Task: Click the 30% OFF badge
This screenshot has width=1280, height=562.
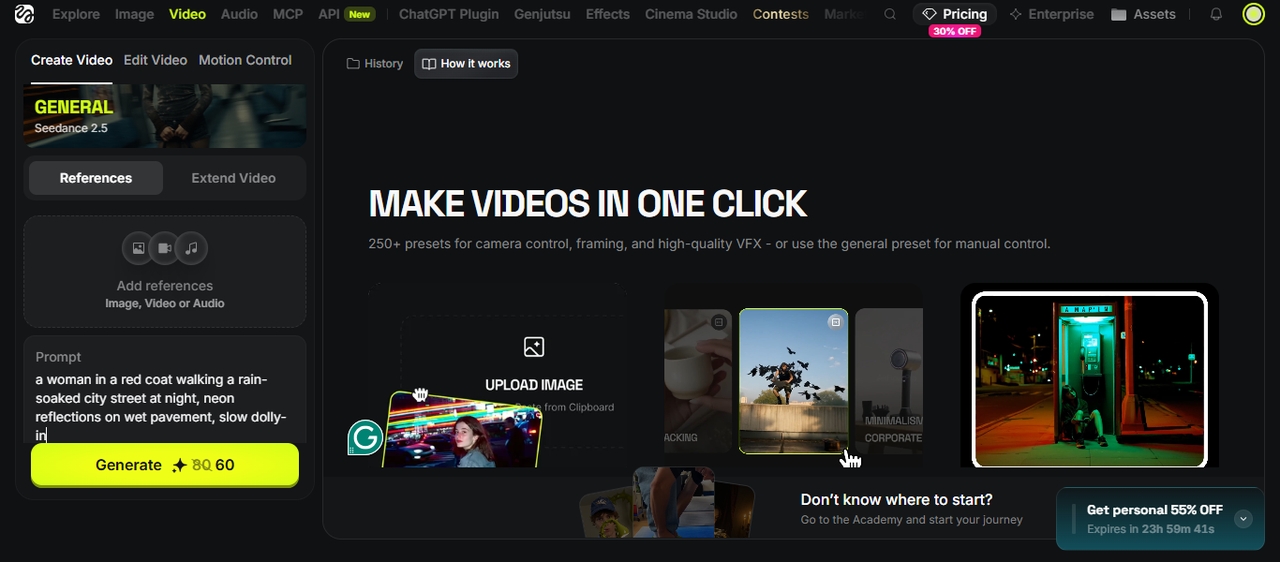Action: tap(955, 31)
